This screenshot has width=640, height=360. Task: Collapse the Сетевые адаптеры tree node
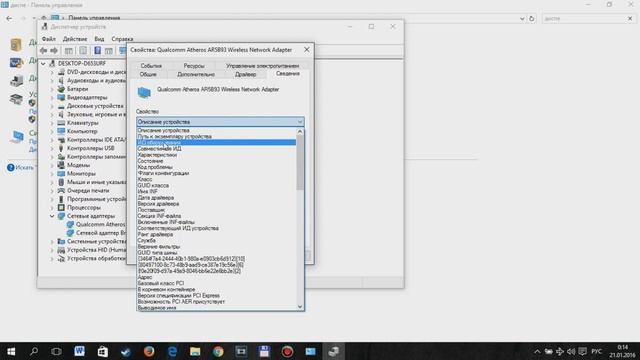52,216
